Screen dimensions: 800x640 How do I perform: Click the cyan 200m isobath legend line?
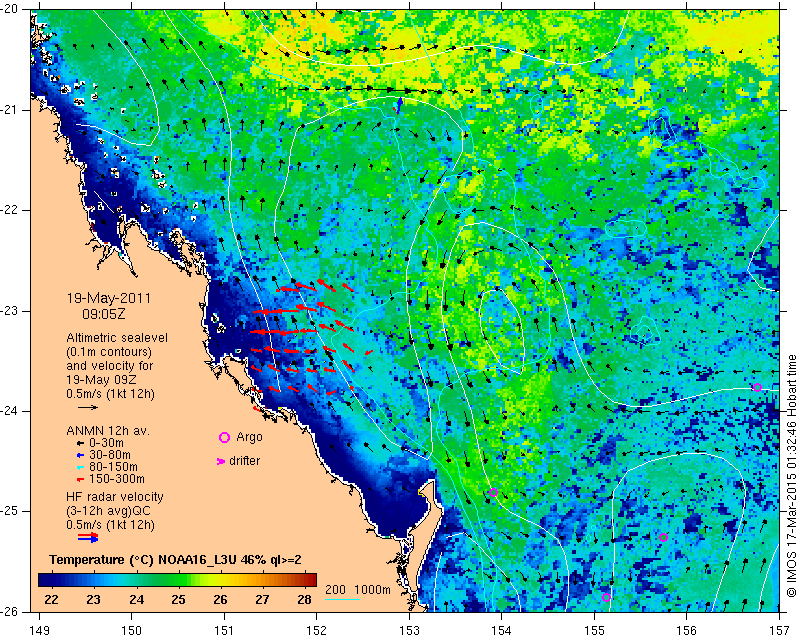pyautogui.click(x=342, y=599)
